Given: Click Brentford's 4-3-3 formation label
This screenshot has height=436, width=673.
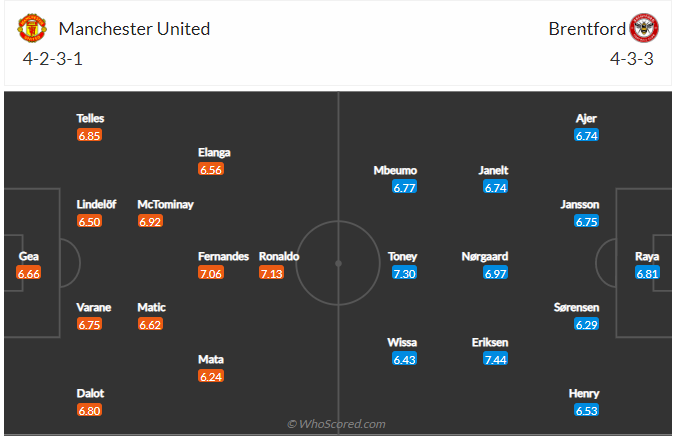Looking at the screenshot, I should coord(631,58).
